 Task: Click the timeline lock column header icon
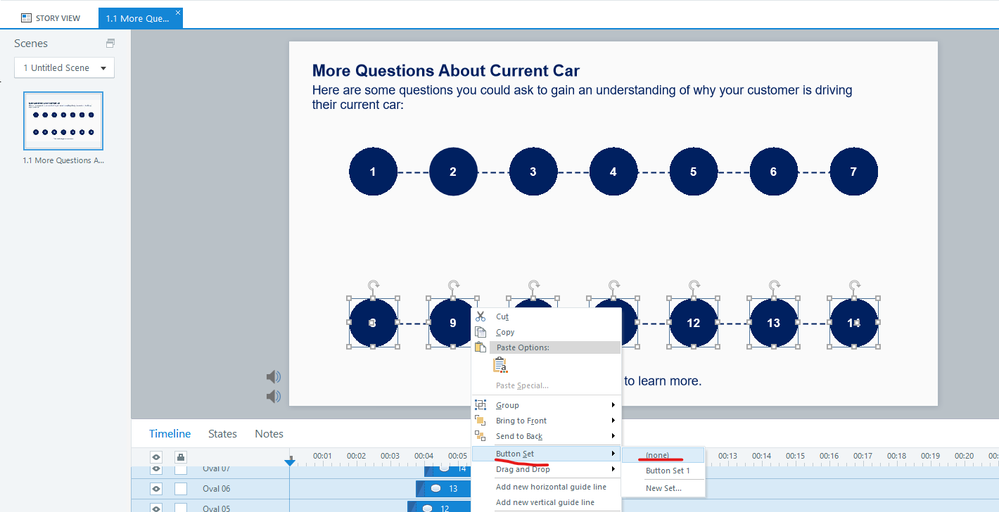point(181,457)
